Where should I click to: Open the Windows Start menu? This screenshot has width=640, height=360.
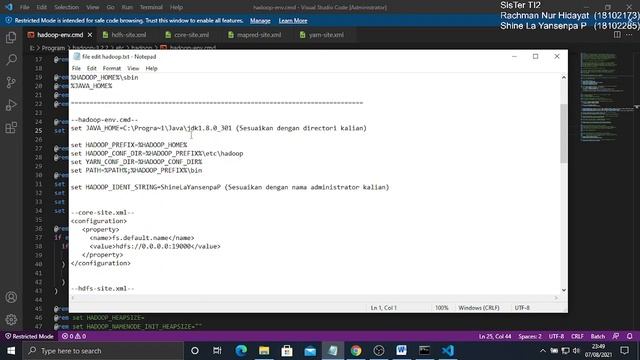(x=11, y=351)
